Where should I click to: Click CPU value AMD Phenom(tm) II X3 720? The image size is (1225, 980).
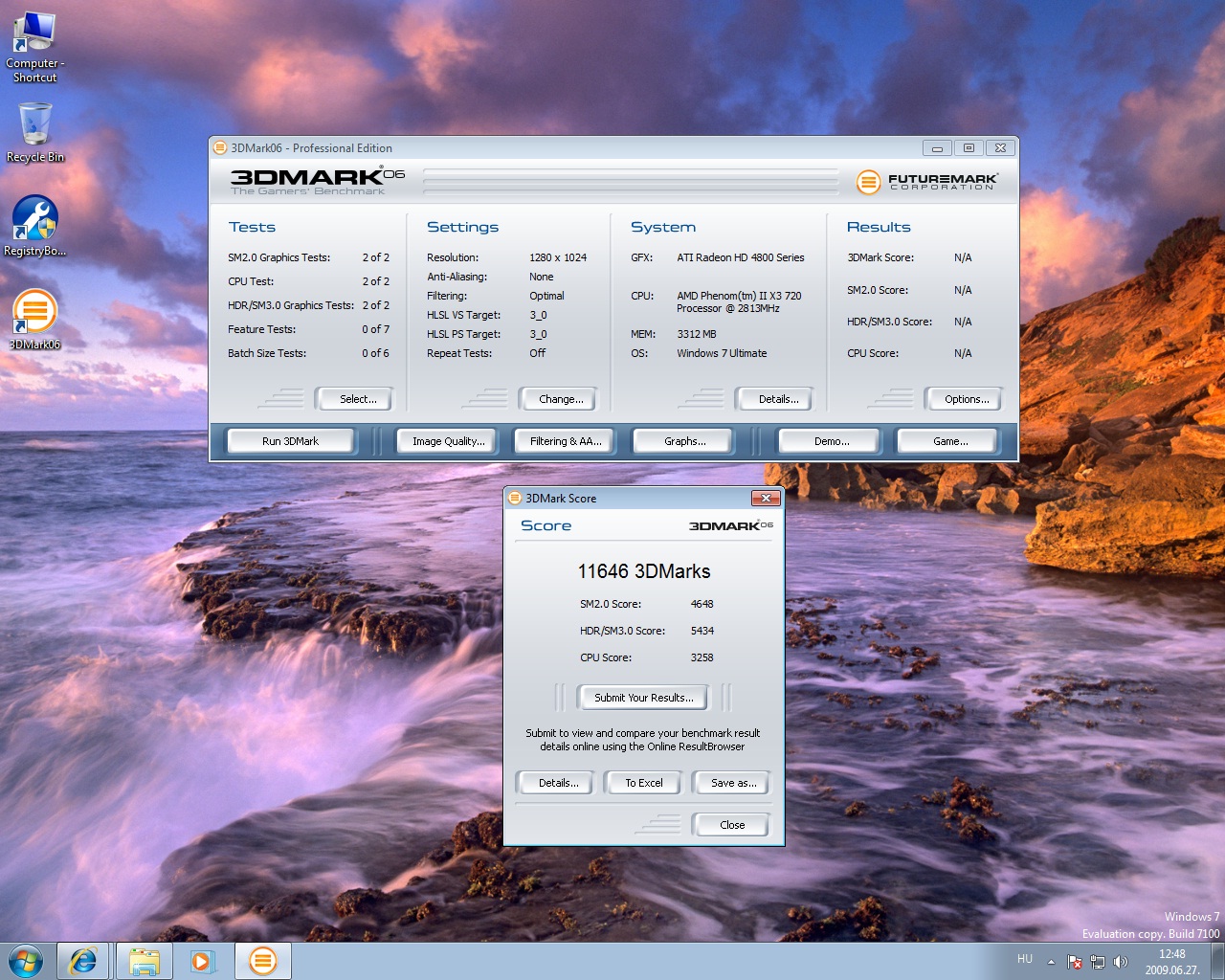tap(739, 296)
